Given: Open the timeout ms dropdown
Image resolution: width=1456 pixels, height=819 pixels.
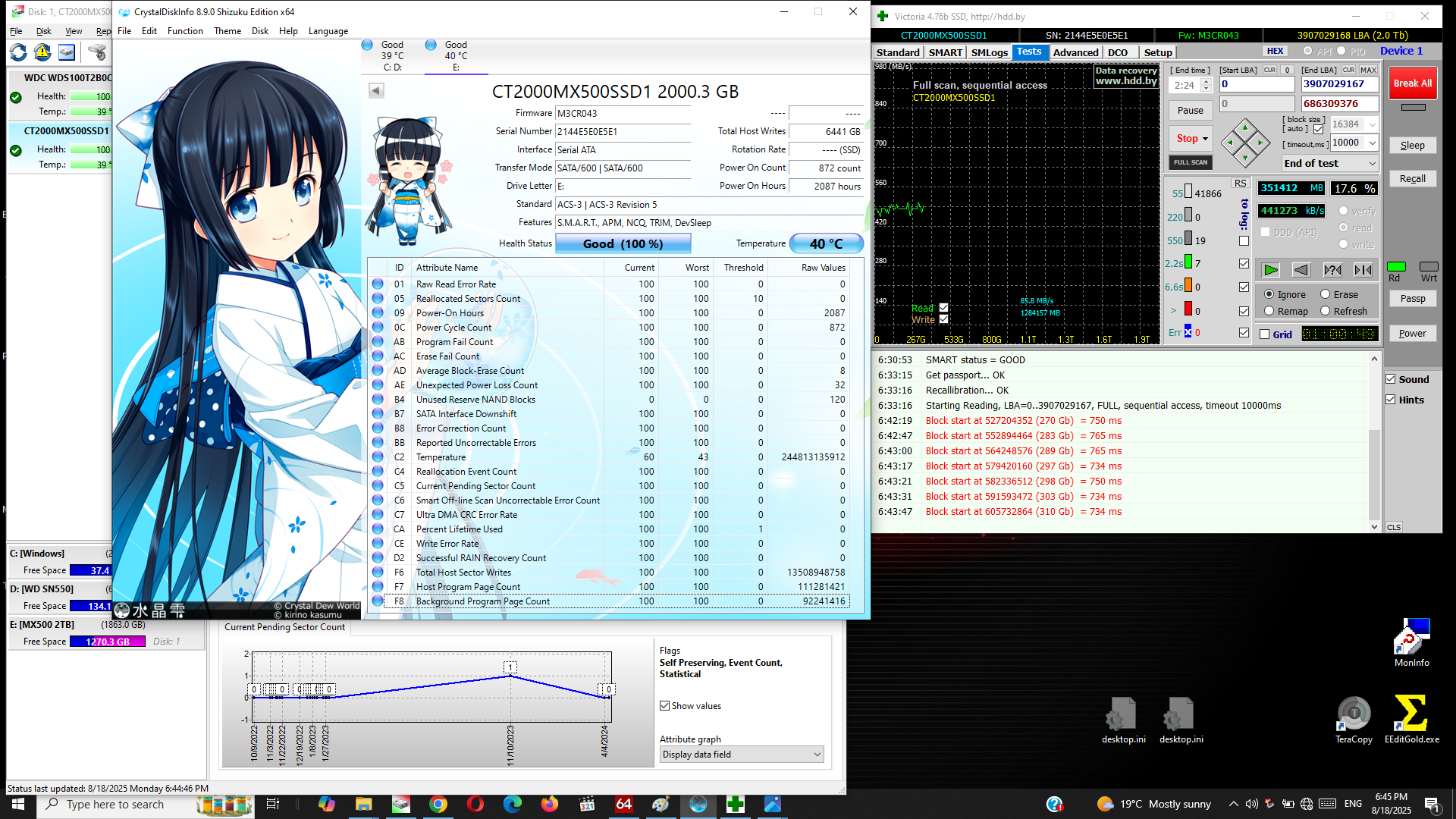Looking at the screenshot, I should [1373, 143].
